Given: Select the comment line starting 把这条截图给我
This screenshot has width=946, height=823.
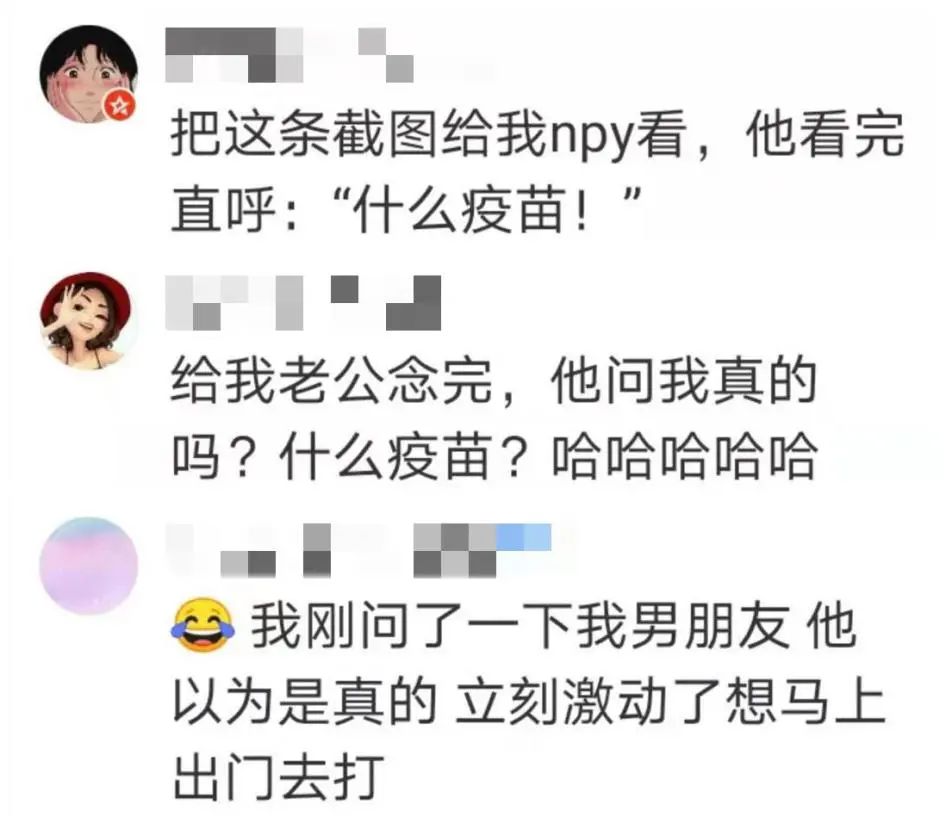Looking at the screenshot, I should coord(538,134).
